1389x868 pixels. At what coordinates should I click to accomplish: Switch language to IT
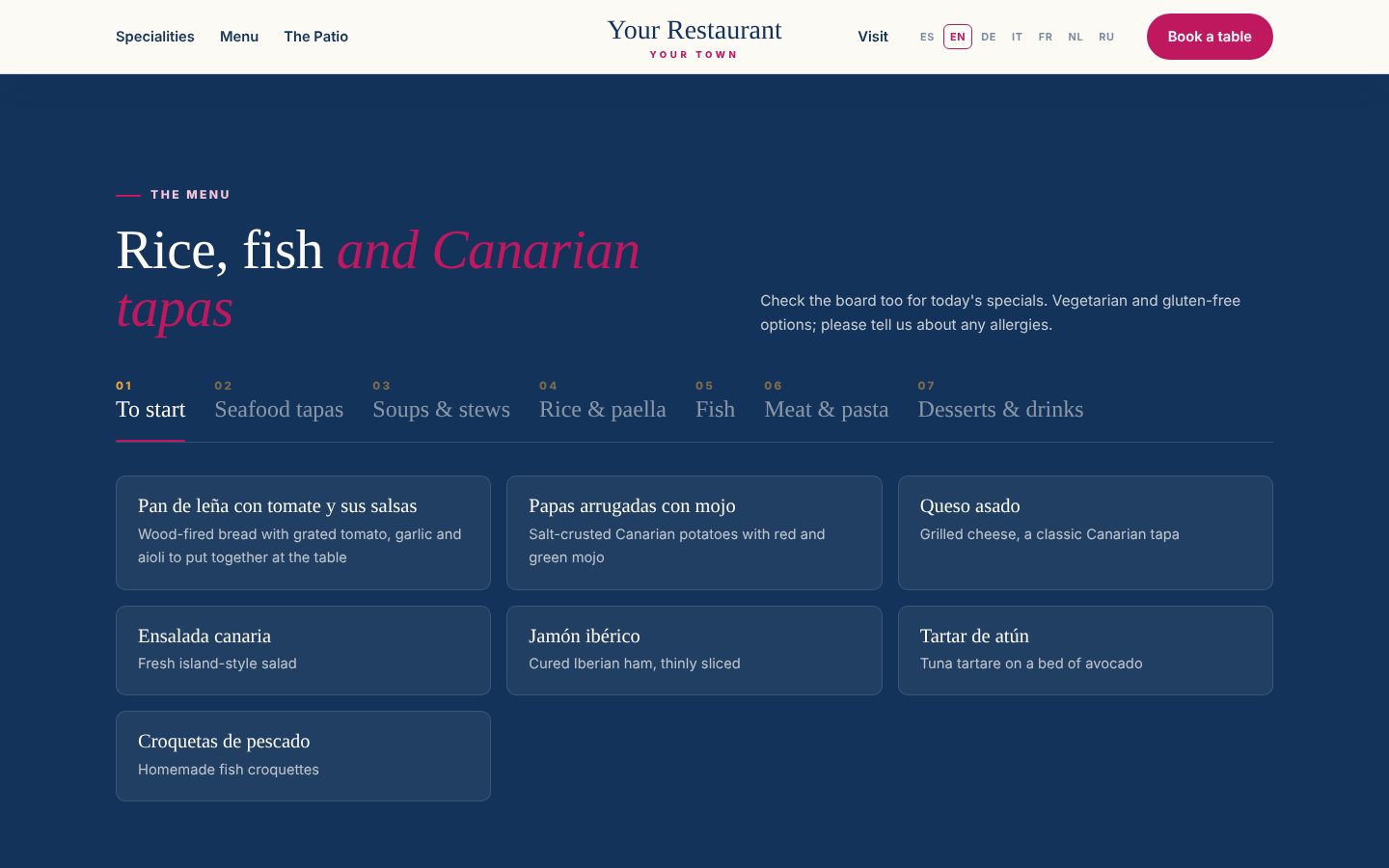1017,37
